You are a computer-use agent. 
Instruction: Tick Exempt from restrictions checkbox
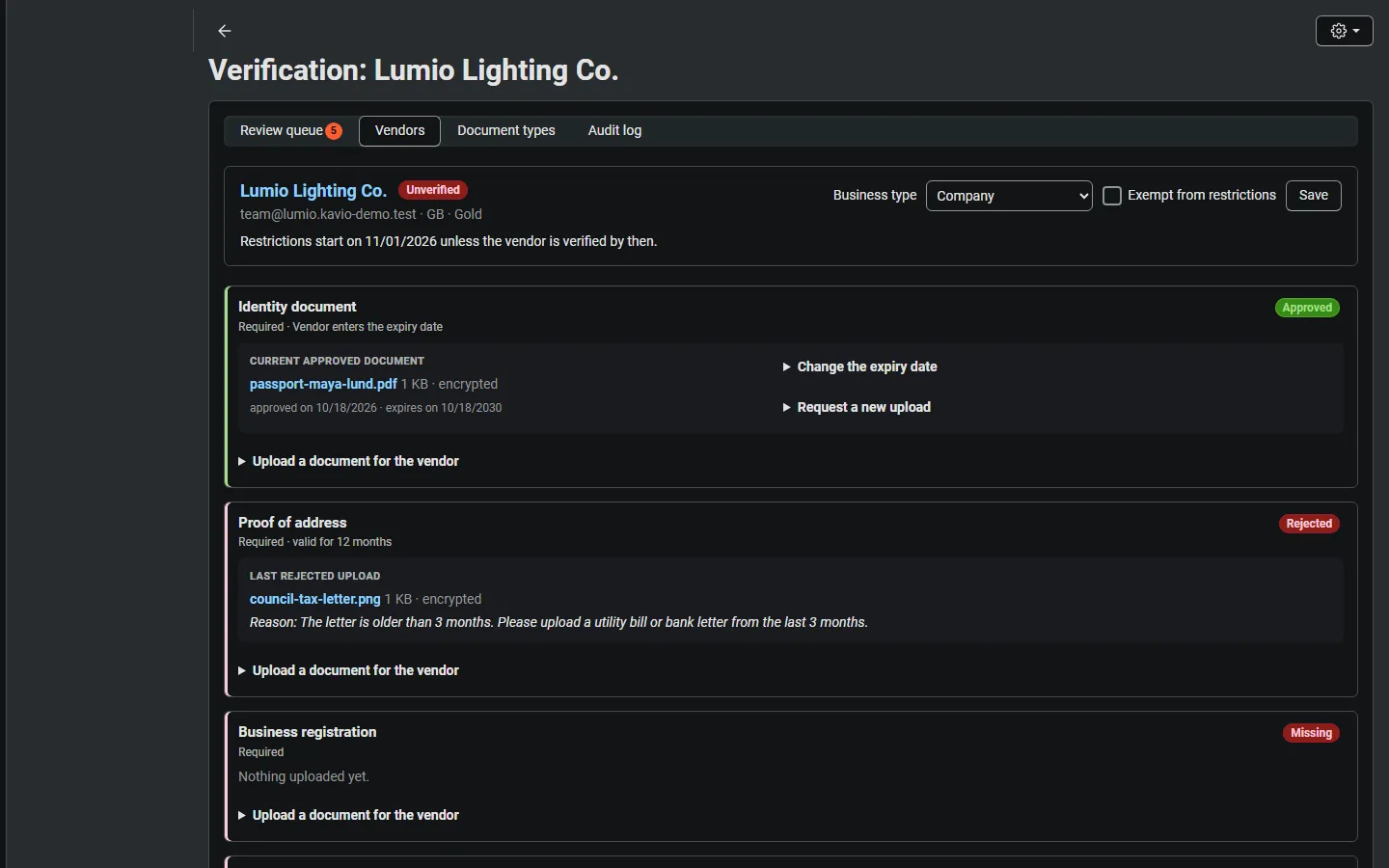point(1112,196)
